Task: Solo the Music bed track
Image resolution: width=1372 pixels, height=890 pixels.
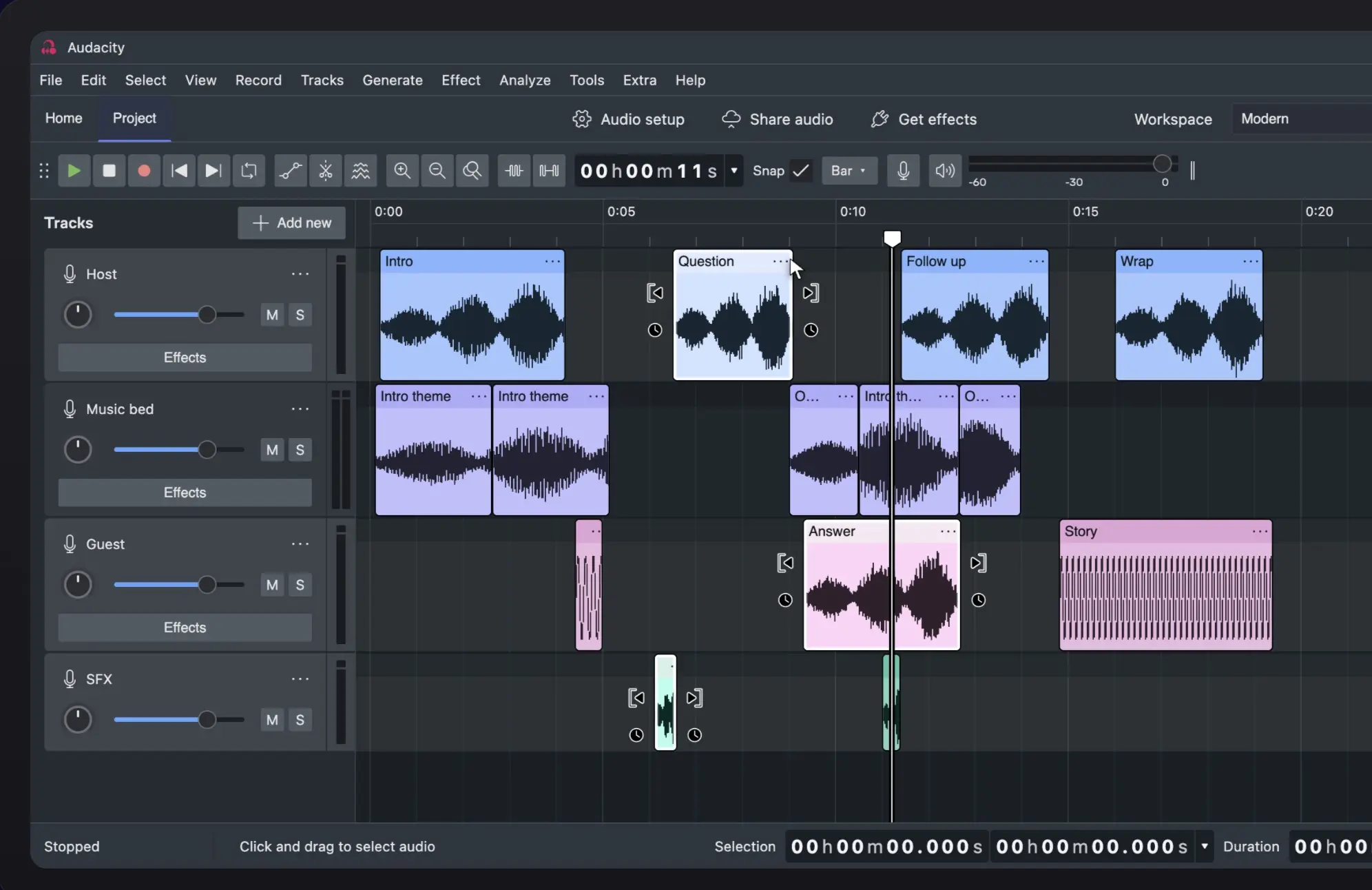Action: point(300,450)
